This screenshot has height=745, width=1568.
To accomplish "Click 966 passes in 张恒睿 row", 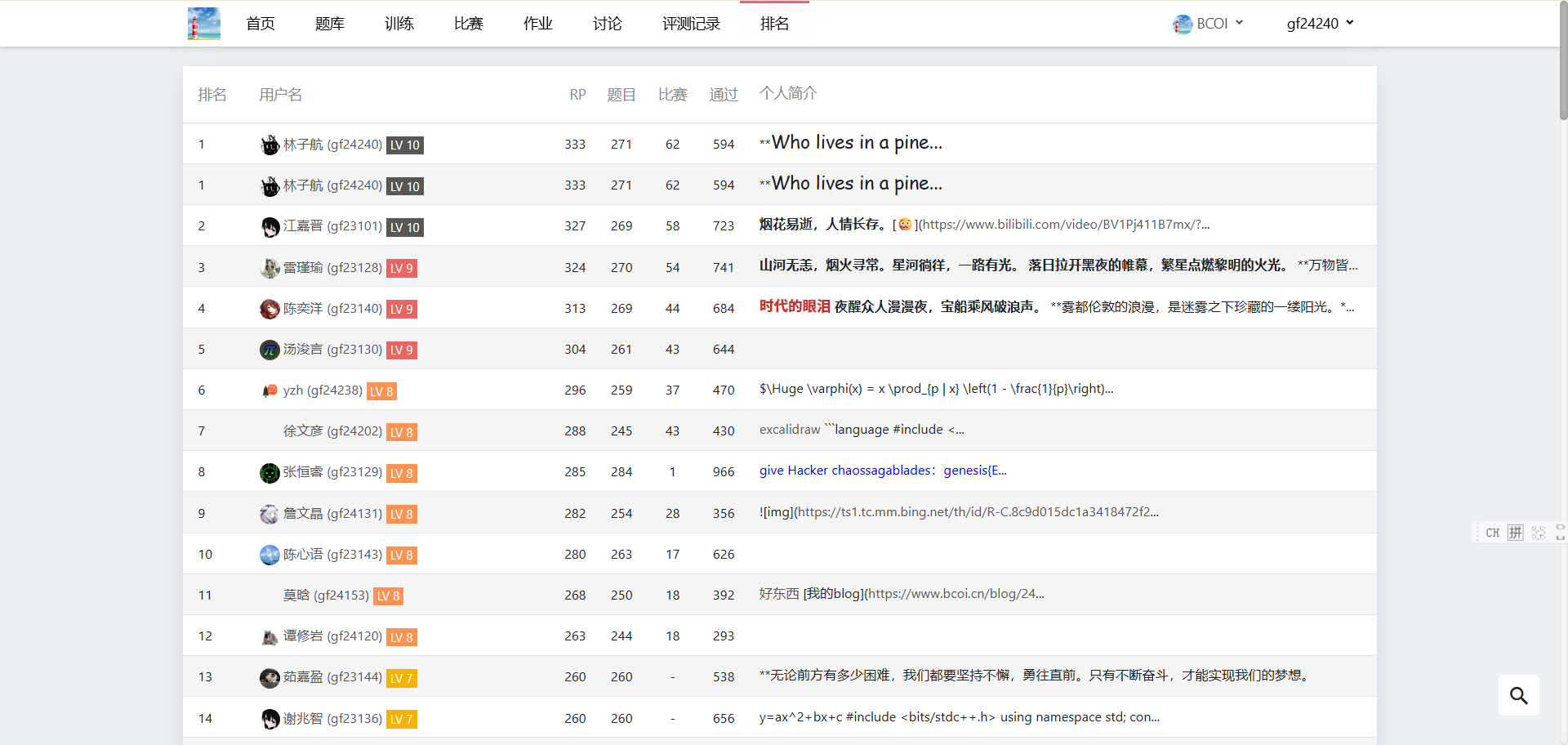I will pos(724,472).
